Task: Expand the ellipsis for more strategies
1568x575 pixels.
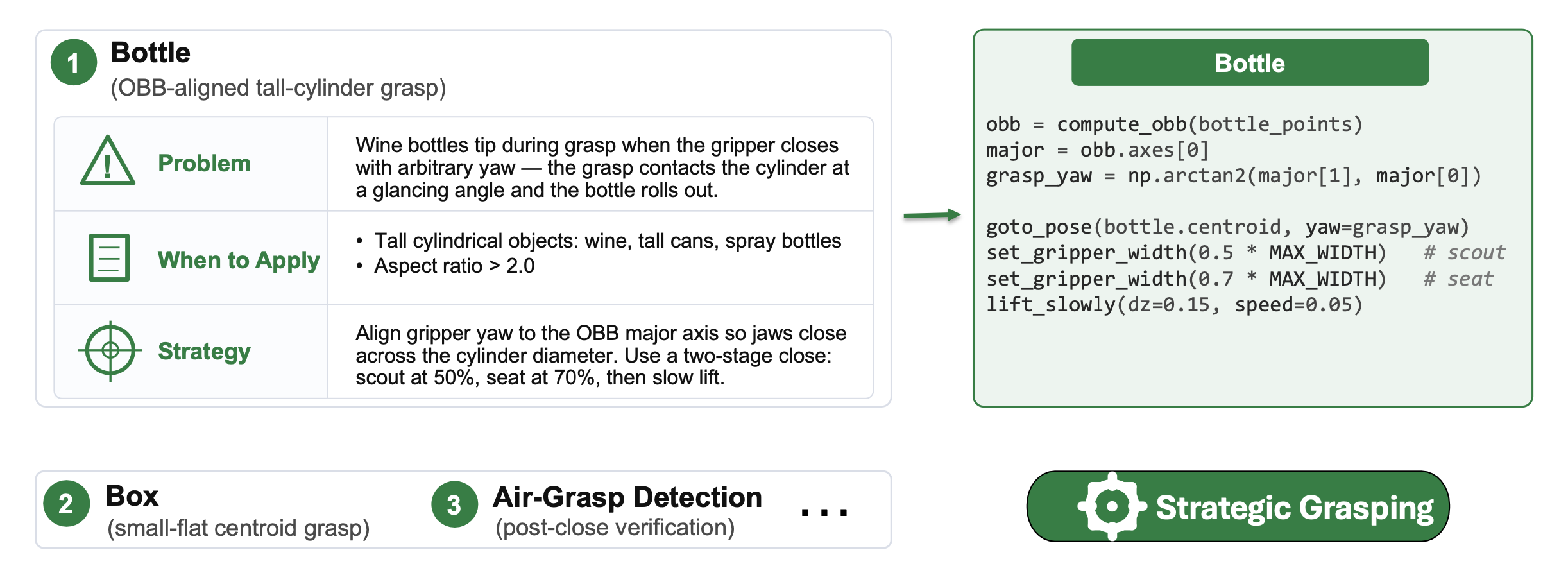Action: tap(824, 511)
